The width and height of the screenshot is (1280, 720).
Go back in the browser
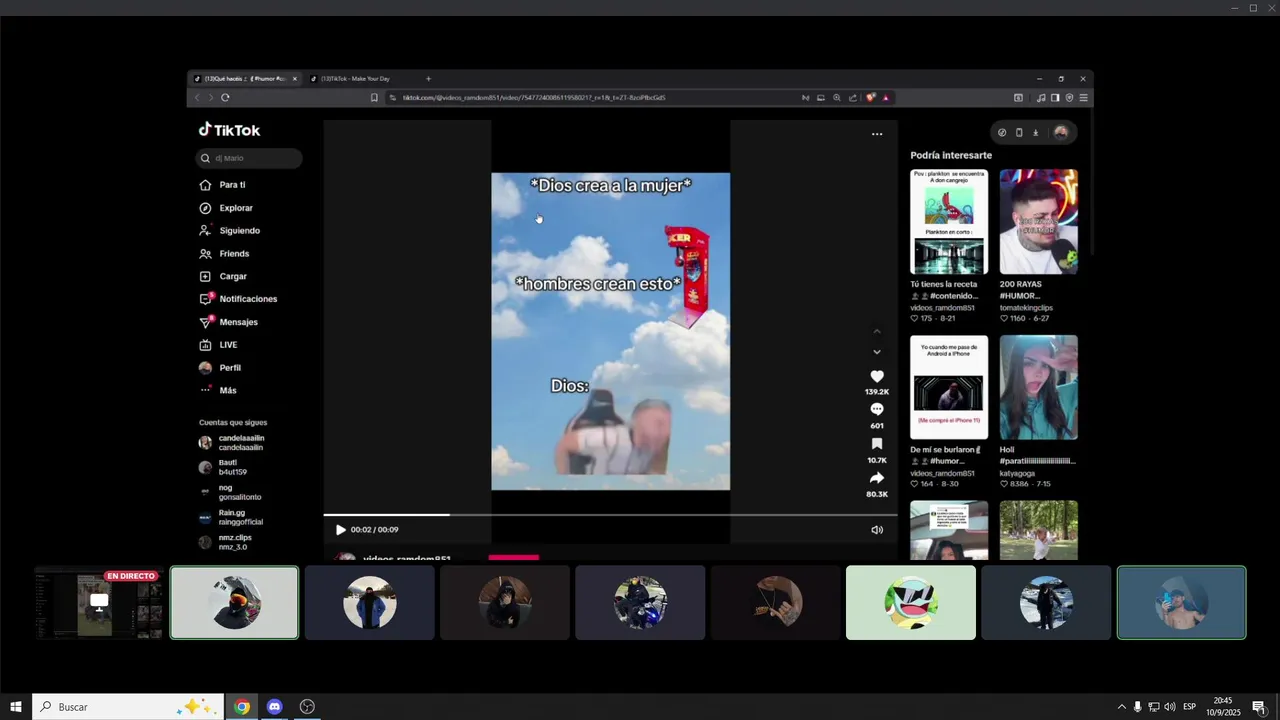pos(197,98)
